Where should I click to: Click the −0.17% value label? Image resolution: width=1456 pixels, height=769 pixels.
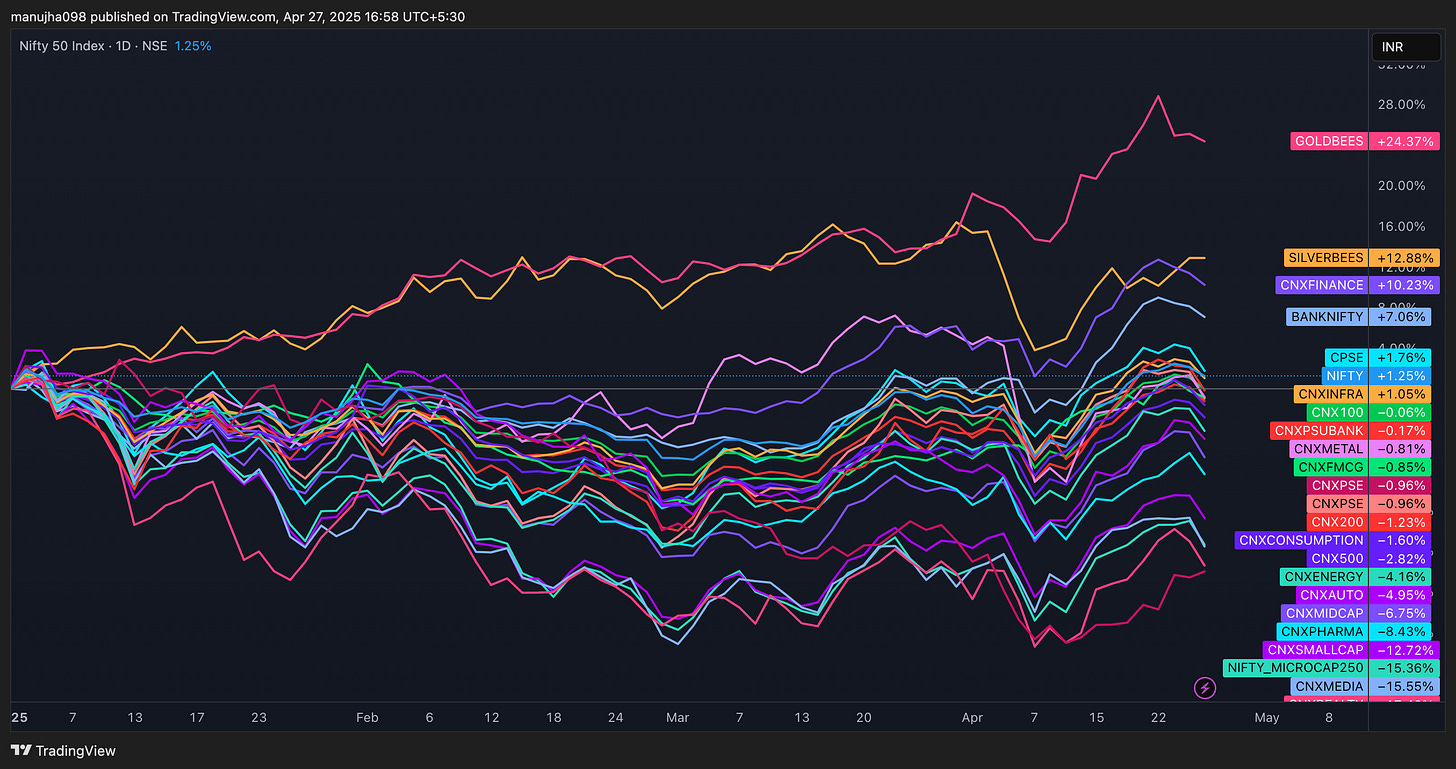[x=1400, y=430]
